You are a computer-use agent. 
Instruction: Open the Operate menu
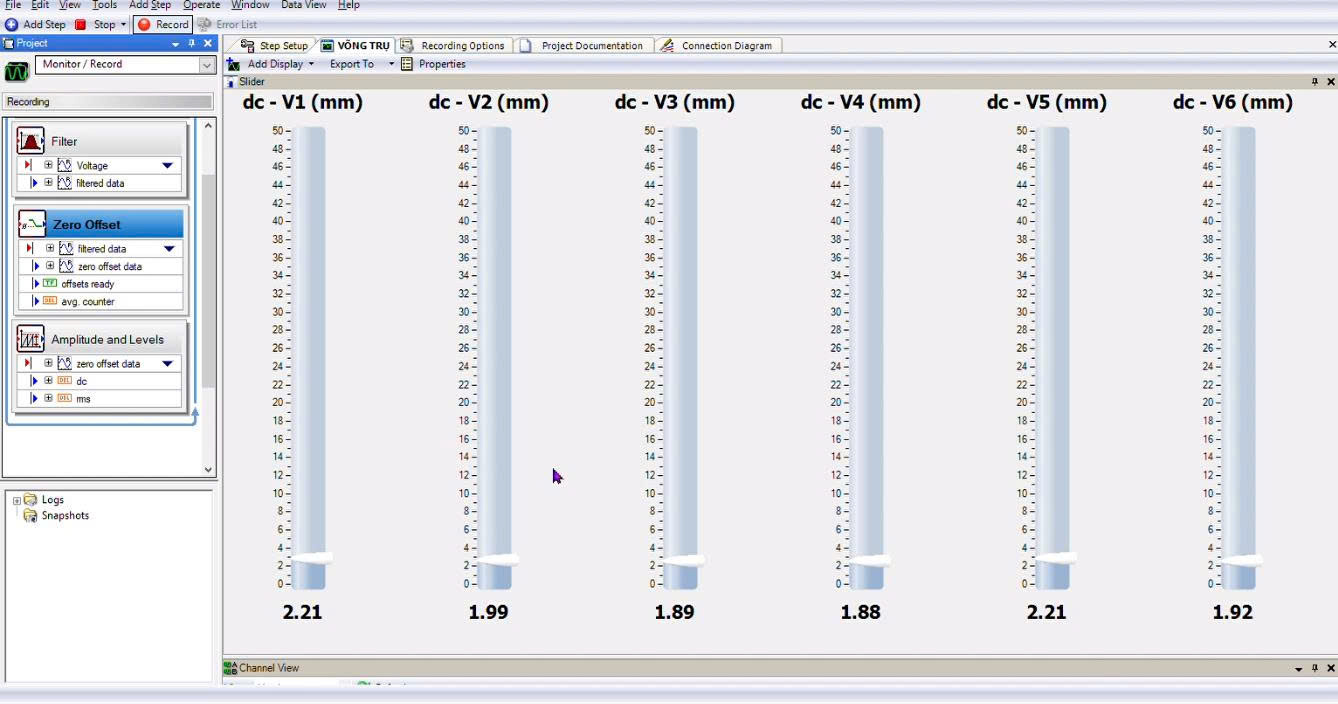click(201, 5)
